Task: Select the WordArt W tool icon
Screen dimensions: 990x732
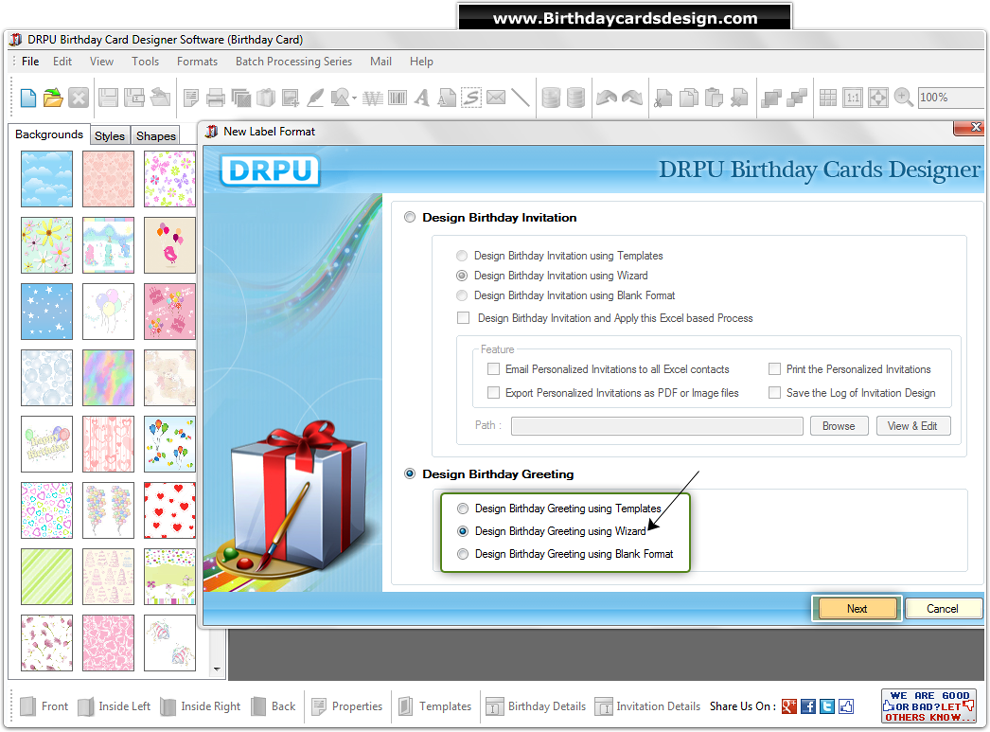Action: [373, 98]
